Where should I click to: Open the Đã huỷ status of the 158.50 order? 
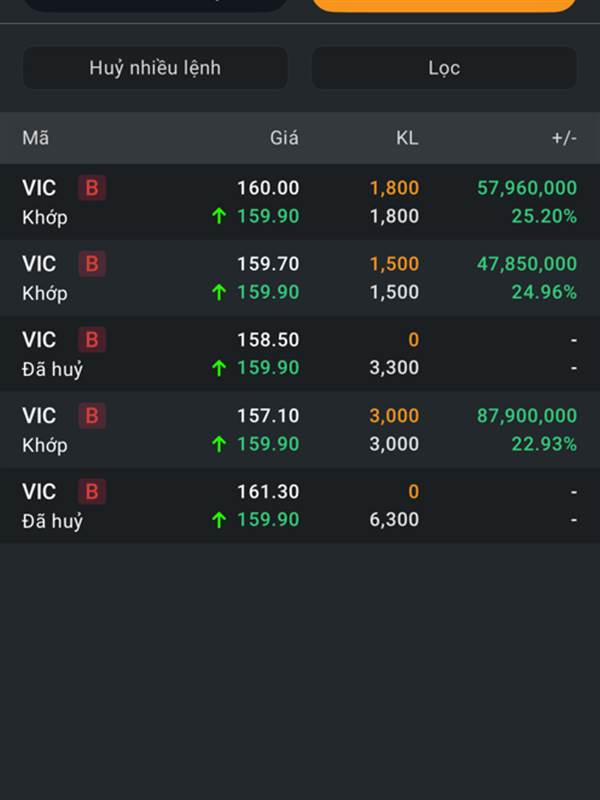[x=52, y=369]
